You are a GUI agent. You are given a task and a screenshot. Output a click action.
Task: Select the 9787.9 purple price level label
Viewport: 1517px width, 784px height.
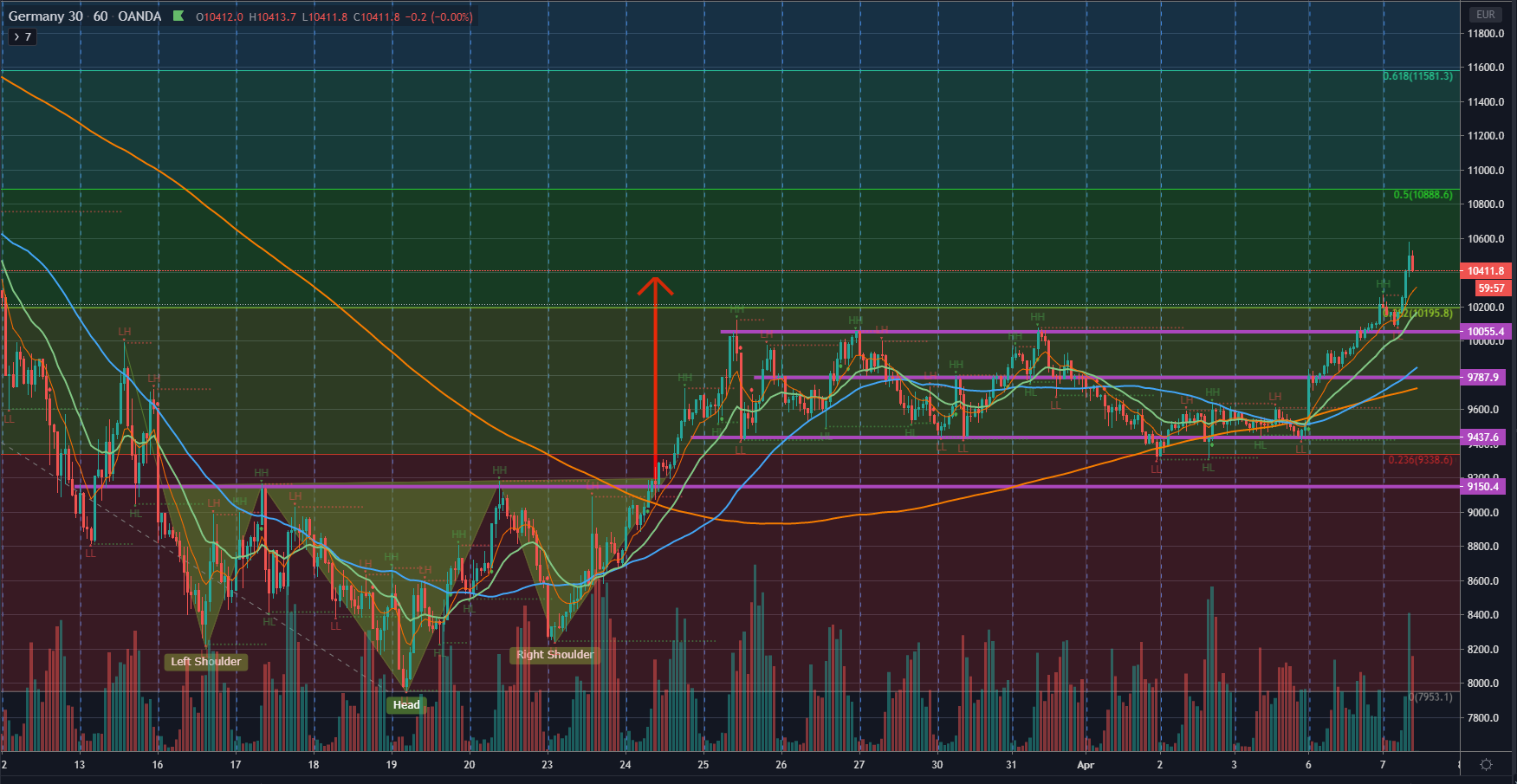[1483, 378]
